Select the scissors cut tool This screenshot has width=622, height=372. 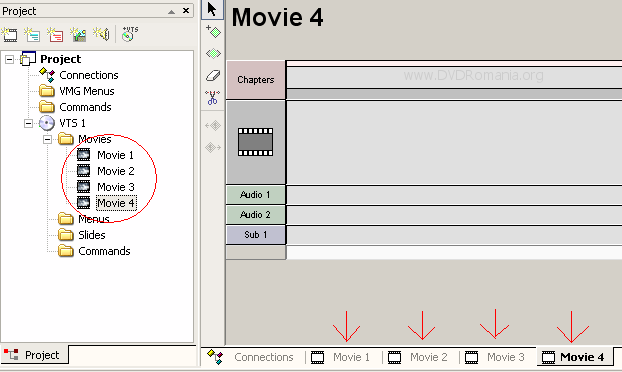[x=213, y=98]
